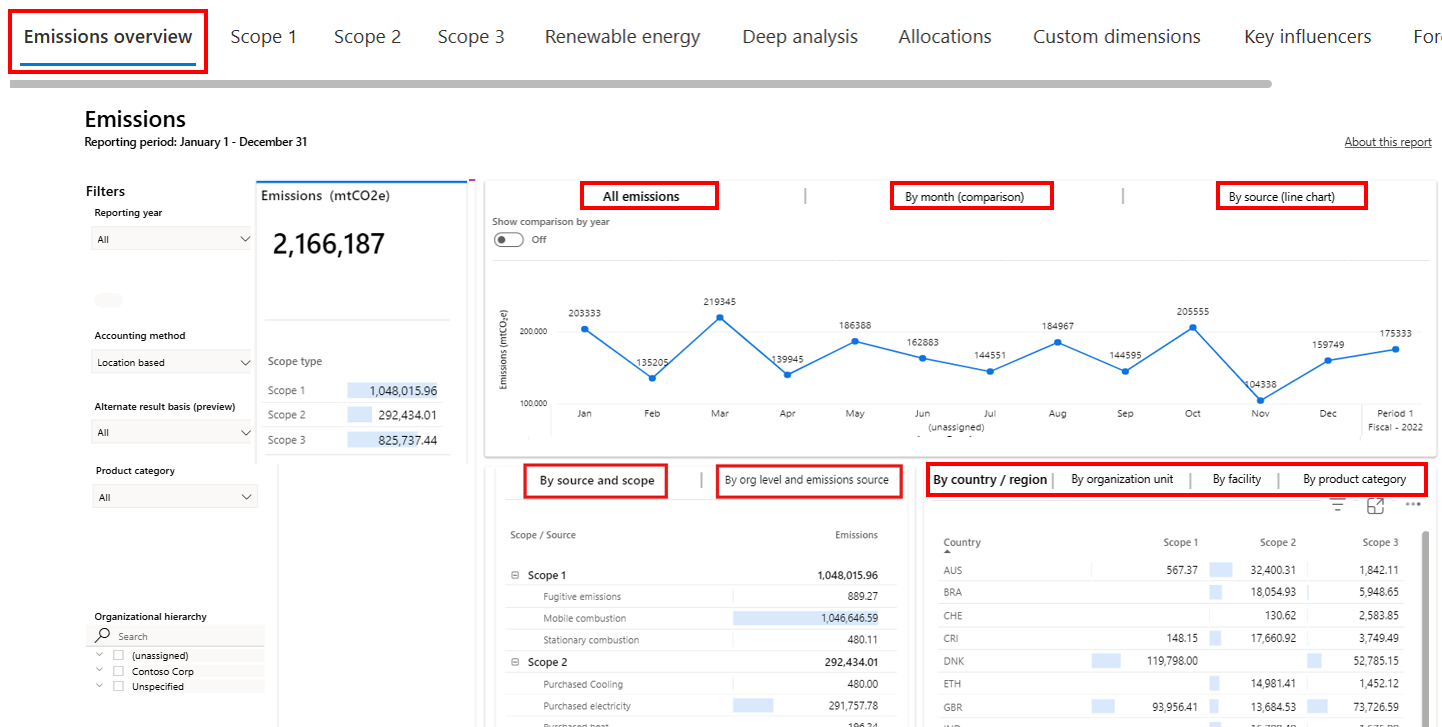Collapse the Scope 1 row in source table

click(x=515, y=575)
